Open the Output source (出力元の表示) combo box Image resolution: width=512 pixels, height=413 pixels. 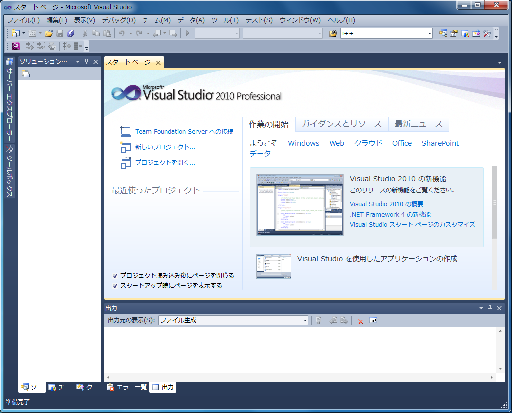point(233,321)
